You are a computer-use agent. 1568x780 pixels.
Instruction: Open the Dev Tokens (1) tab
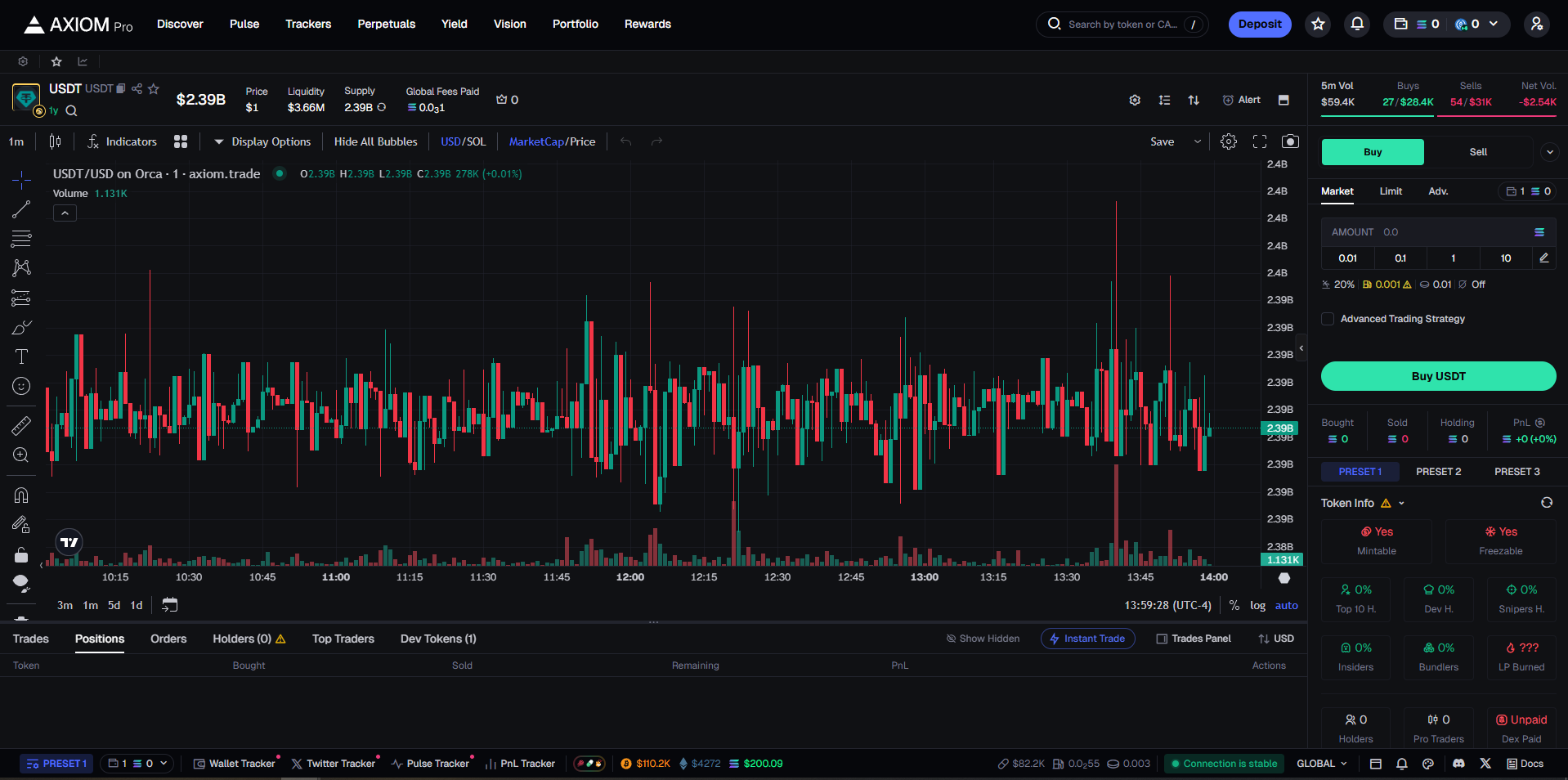tap(438, 639)
